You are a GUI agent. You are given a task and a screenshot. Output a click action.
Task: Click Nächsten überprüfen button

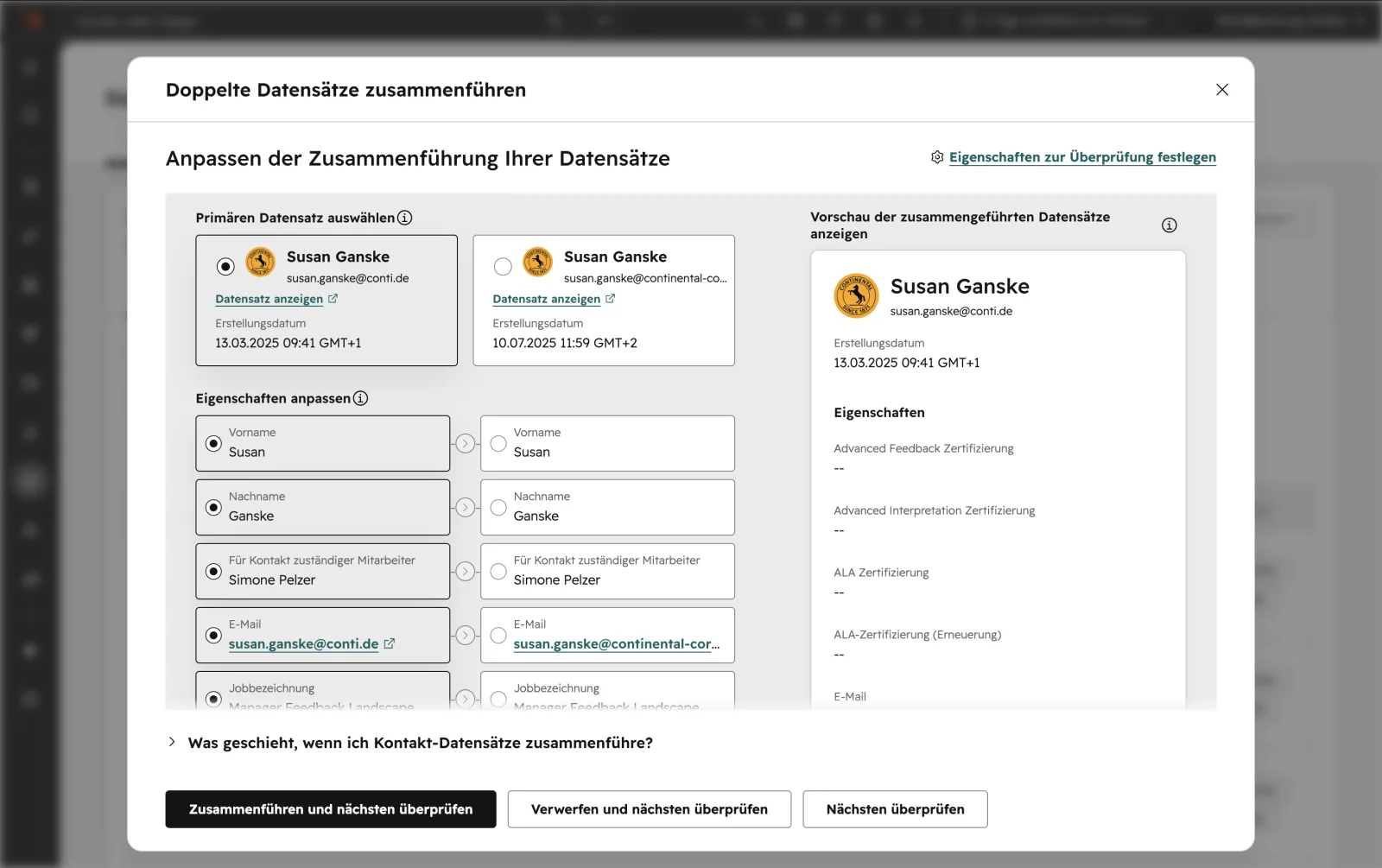click(x=895, y=809)
